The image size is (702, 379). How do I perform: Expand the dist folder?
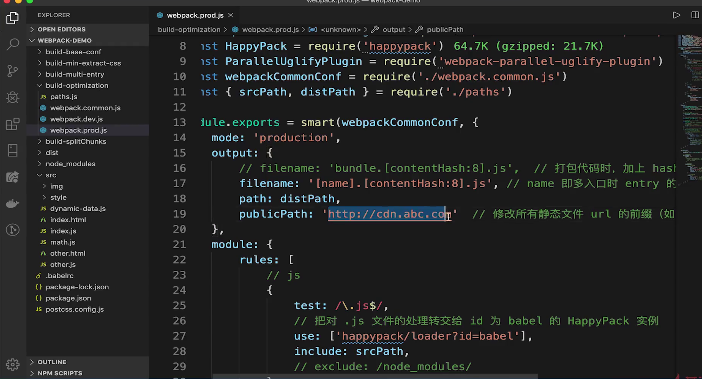(51, 153)
